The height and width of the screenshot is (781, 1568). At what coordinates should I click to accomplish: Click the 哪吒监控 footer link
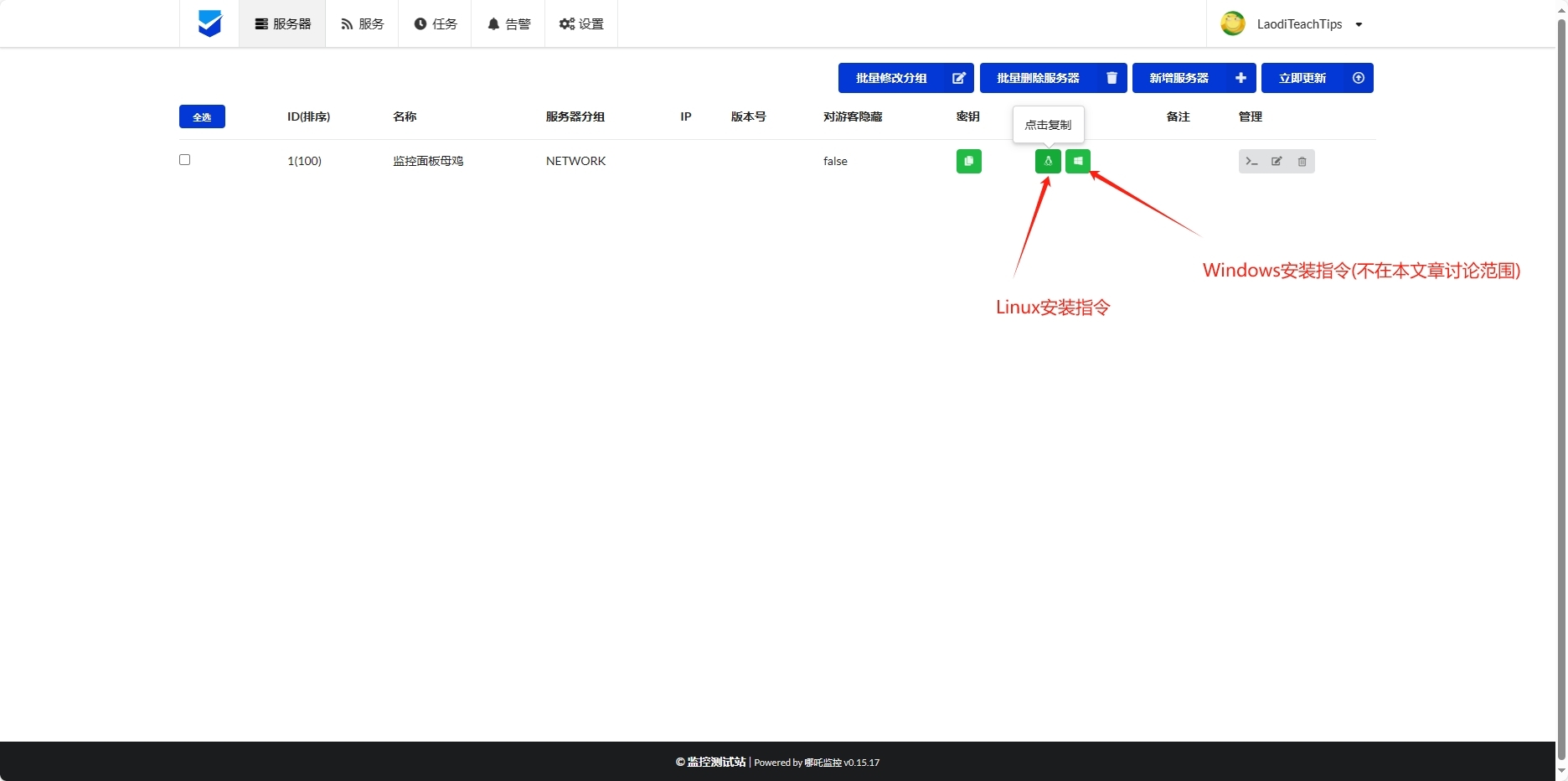pos(823,763)
